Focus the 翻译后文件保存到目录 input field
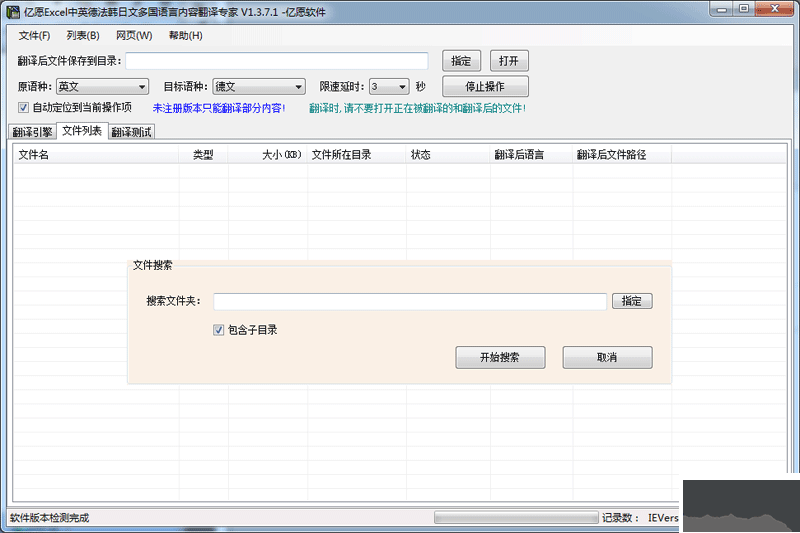This screenshot has height=533, width=800. (x=277, y=61)
